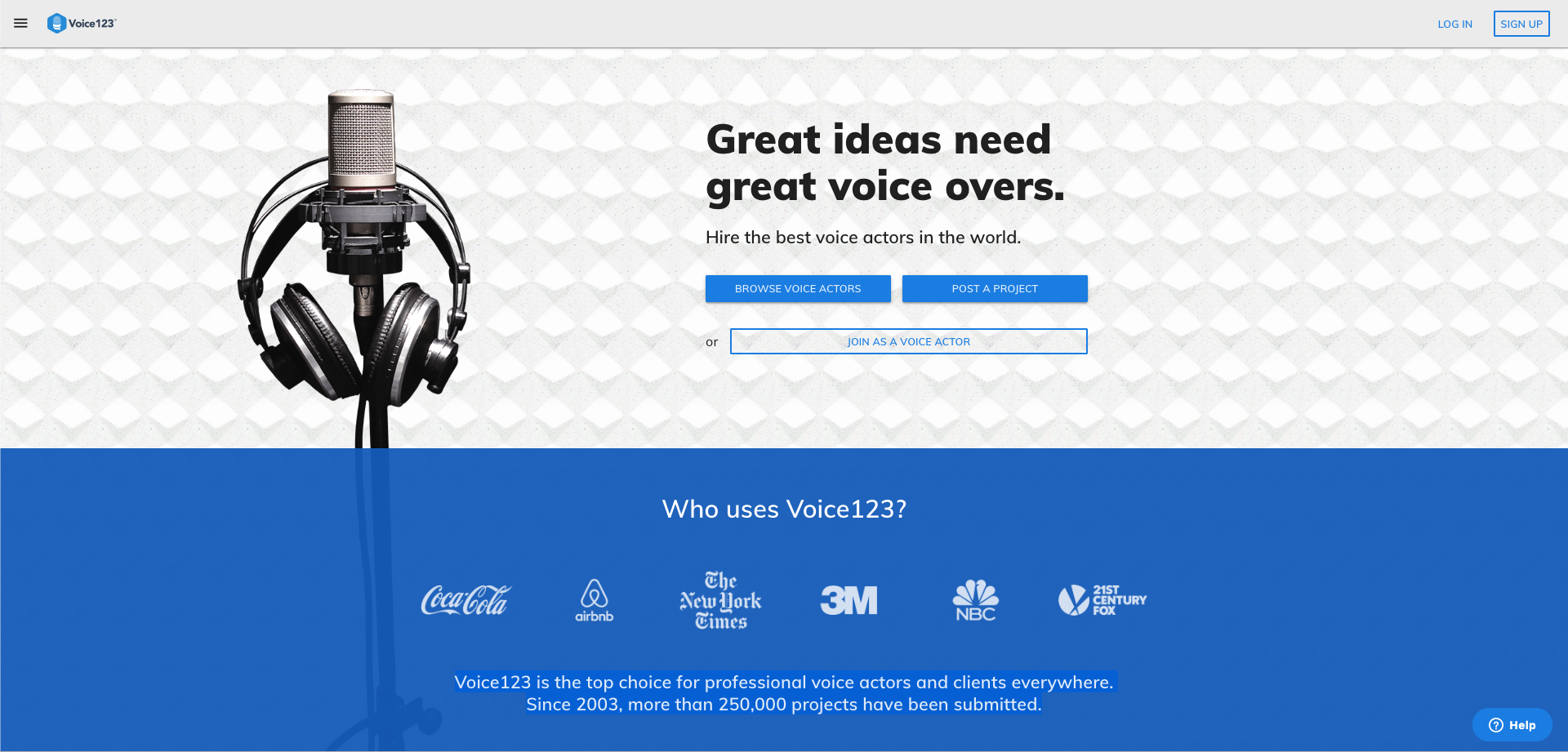Screen dimensions: 1568x752
Task: Open the Help chat widget
Action: tap(1512, 725)
